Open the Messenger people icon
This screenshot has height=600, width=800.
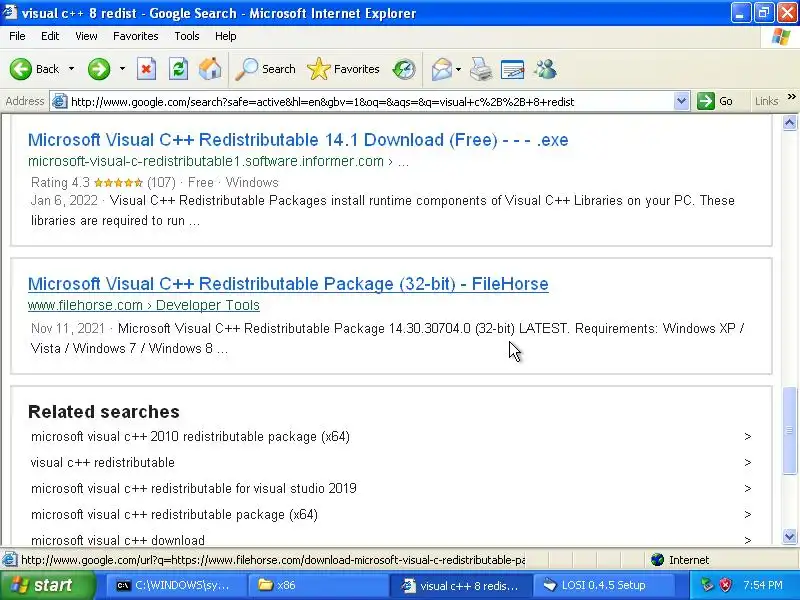pyautogui.click(x=545, y=69)
